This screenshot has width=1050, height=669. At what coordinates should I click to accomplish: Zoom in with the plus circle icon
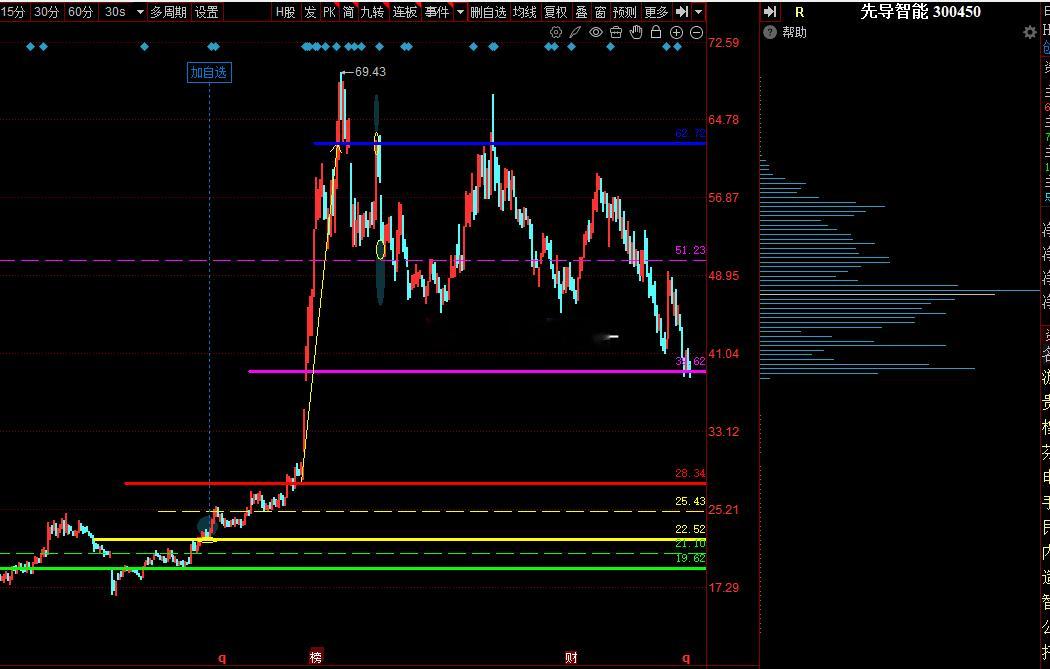676,32
